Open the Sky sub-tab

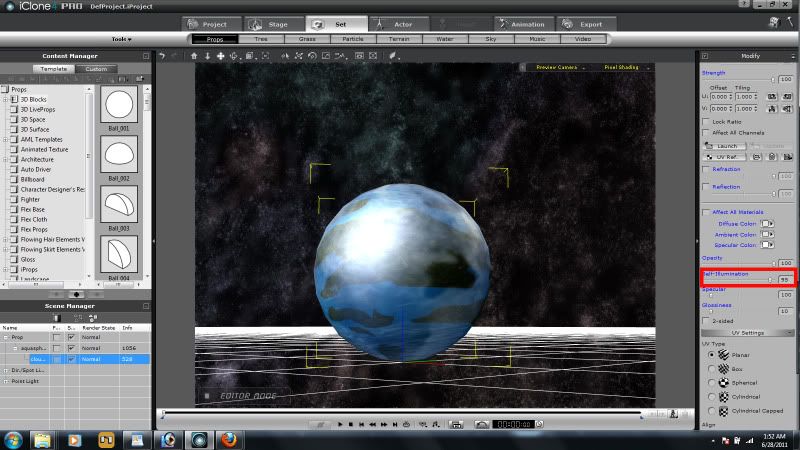[491, 39]
